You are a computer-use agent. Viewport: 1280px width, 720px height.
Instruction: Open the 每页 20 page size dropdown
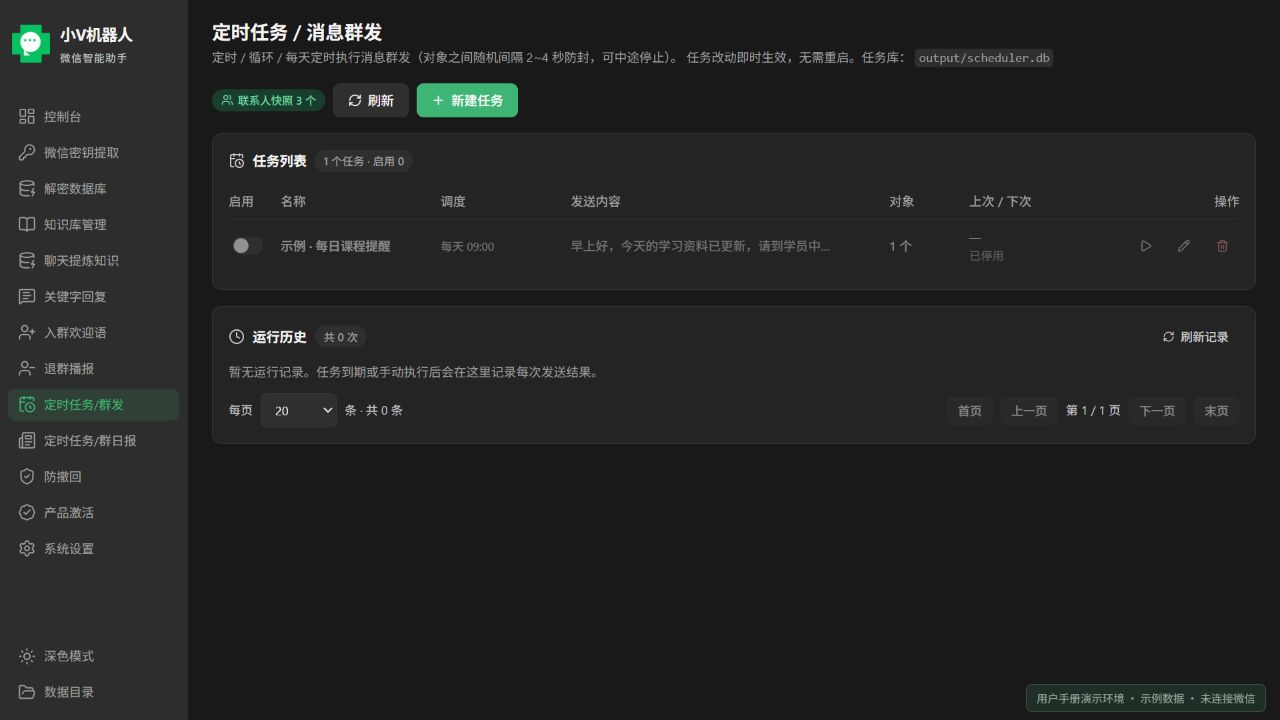point(299,410)
